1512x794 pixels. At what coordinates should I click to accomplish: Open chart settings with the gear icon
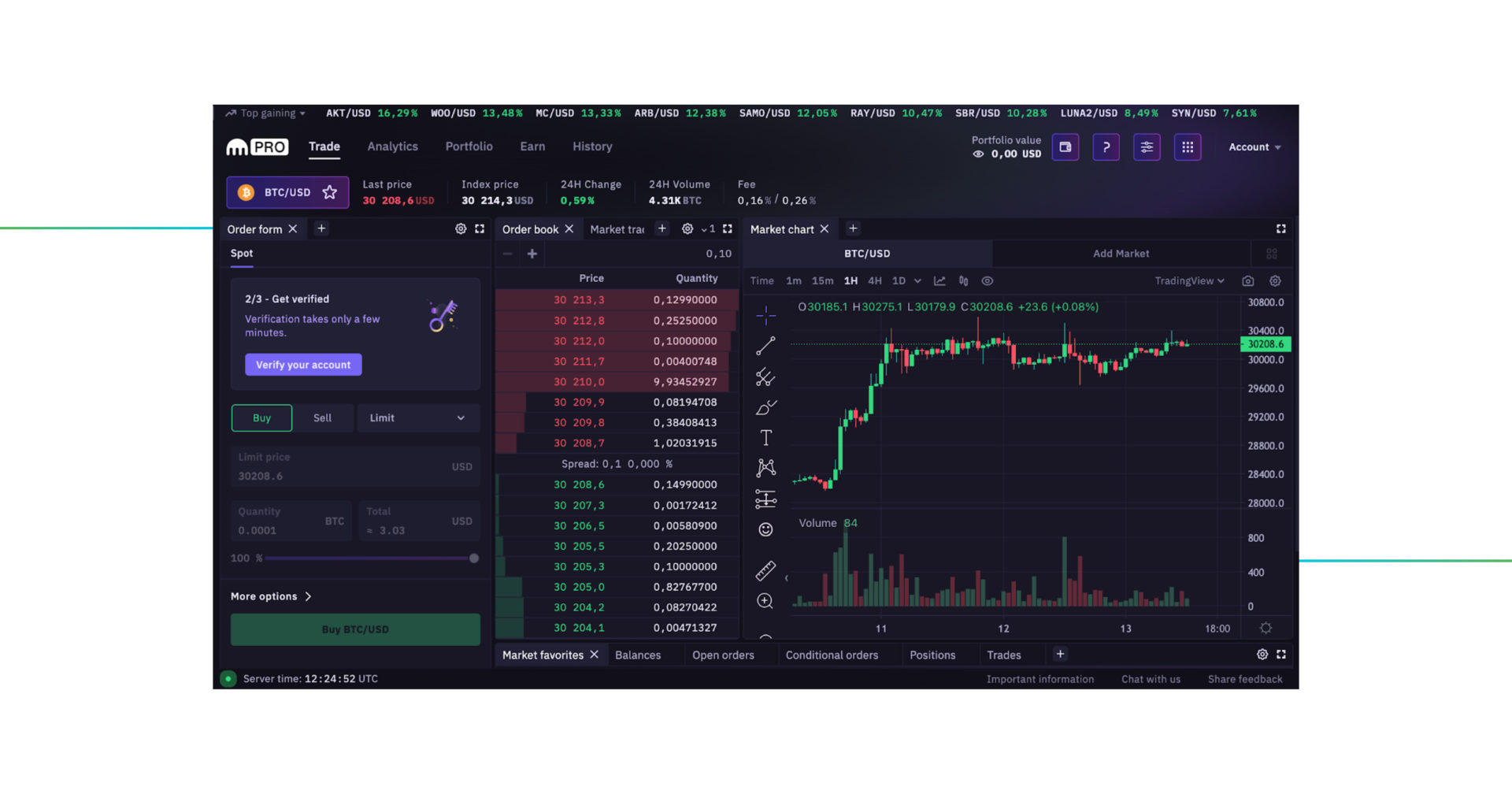[1275, 280]
